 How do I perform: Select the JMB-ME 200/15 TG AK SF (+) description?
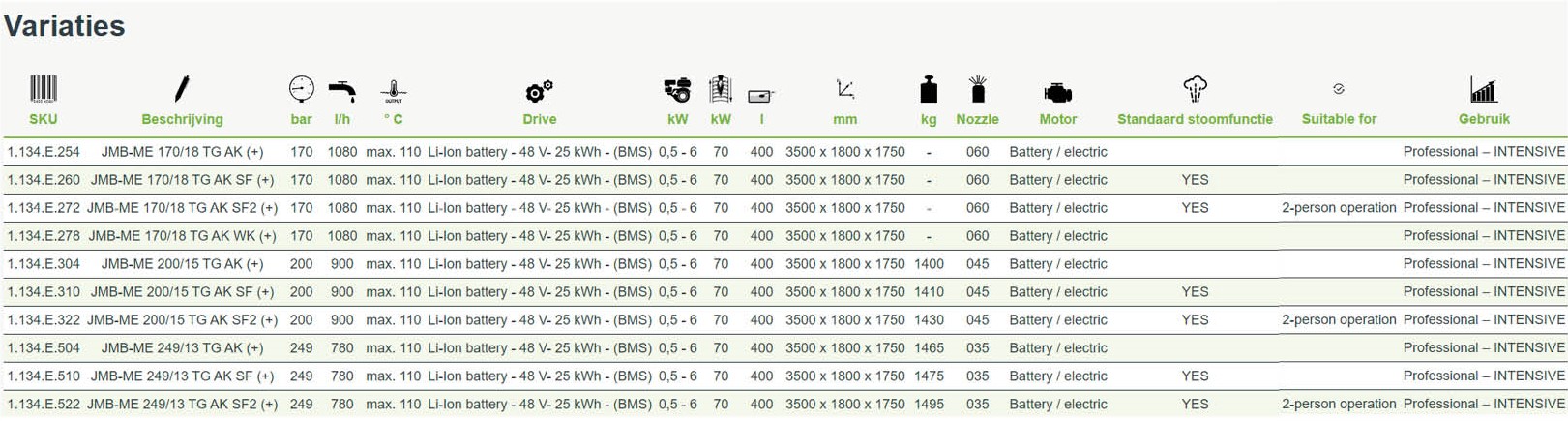[182, 292]
